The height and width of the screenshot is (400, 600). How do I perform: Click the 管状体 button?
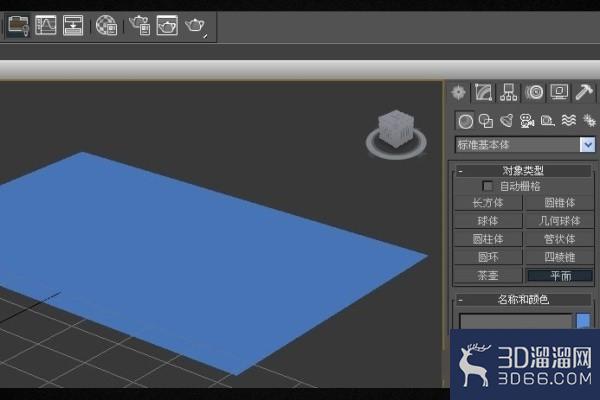pyautogui.click(x=559, y=239)
